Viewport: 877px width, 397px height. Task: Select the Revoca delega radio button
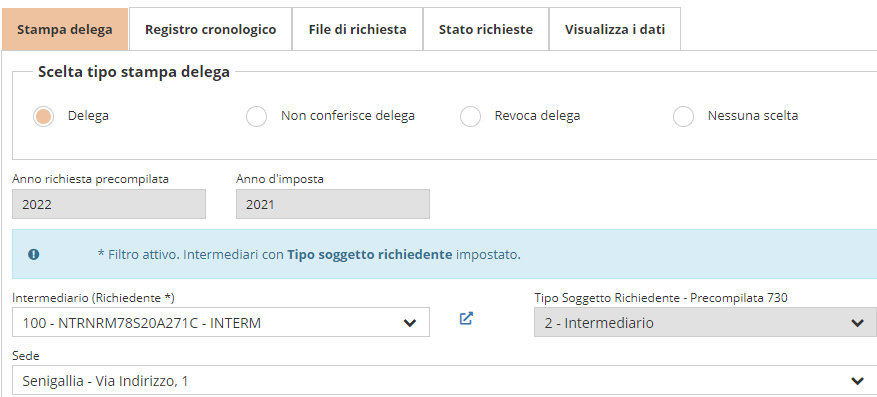(x=470, y=116)
